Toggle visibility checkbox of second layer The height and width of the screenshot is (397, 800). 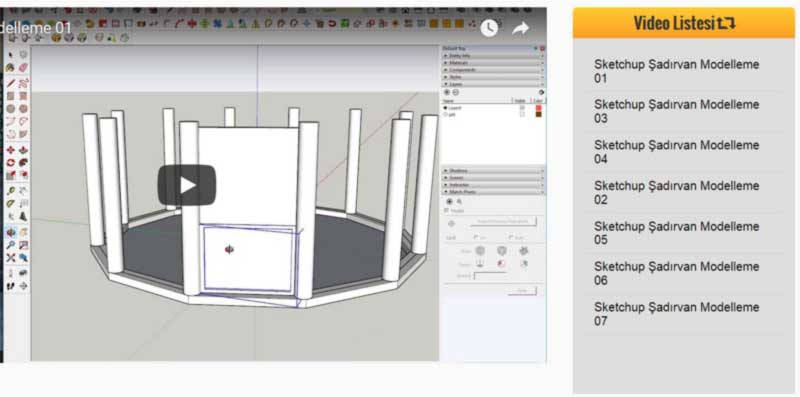click(522, 114)
